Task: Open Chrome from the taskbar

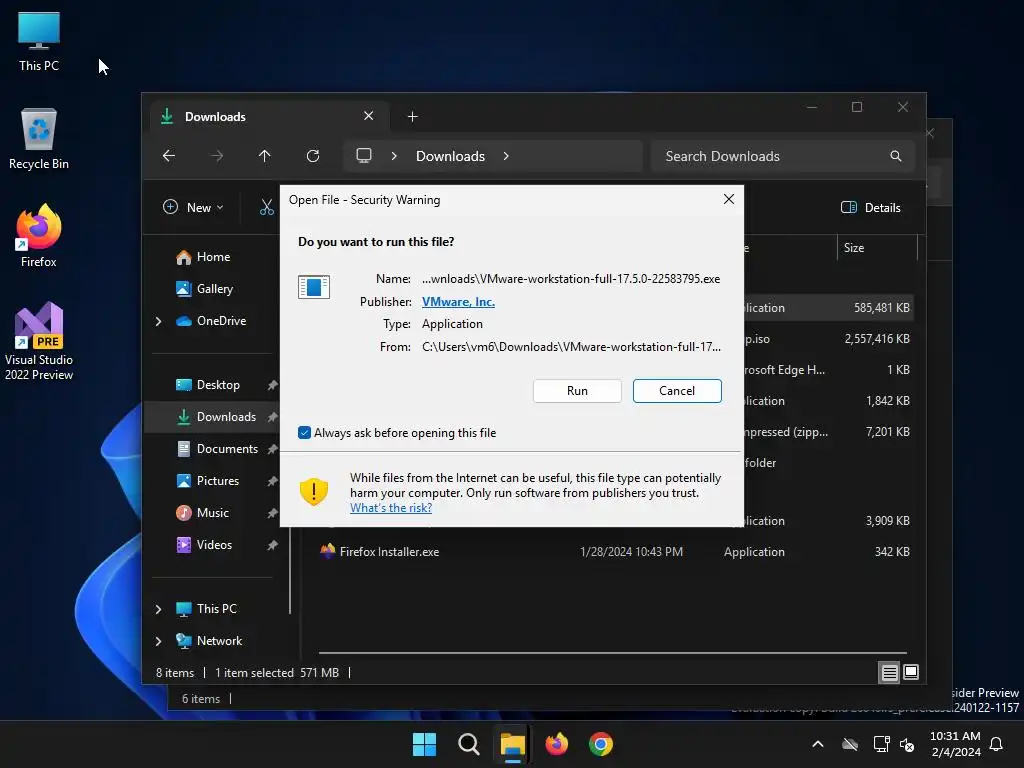Action: (x=600, y=744)
